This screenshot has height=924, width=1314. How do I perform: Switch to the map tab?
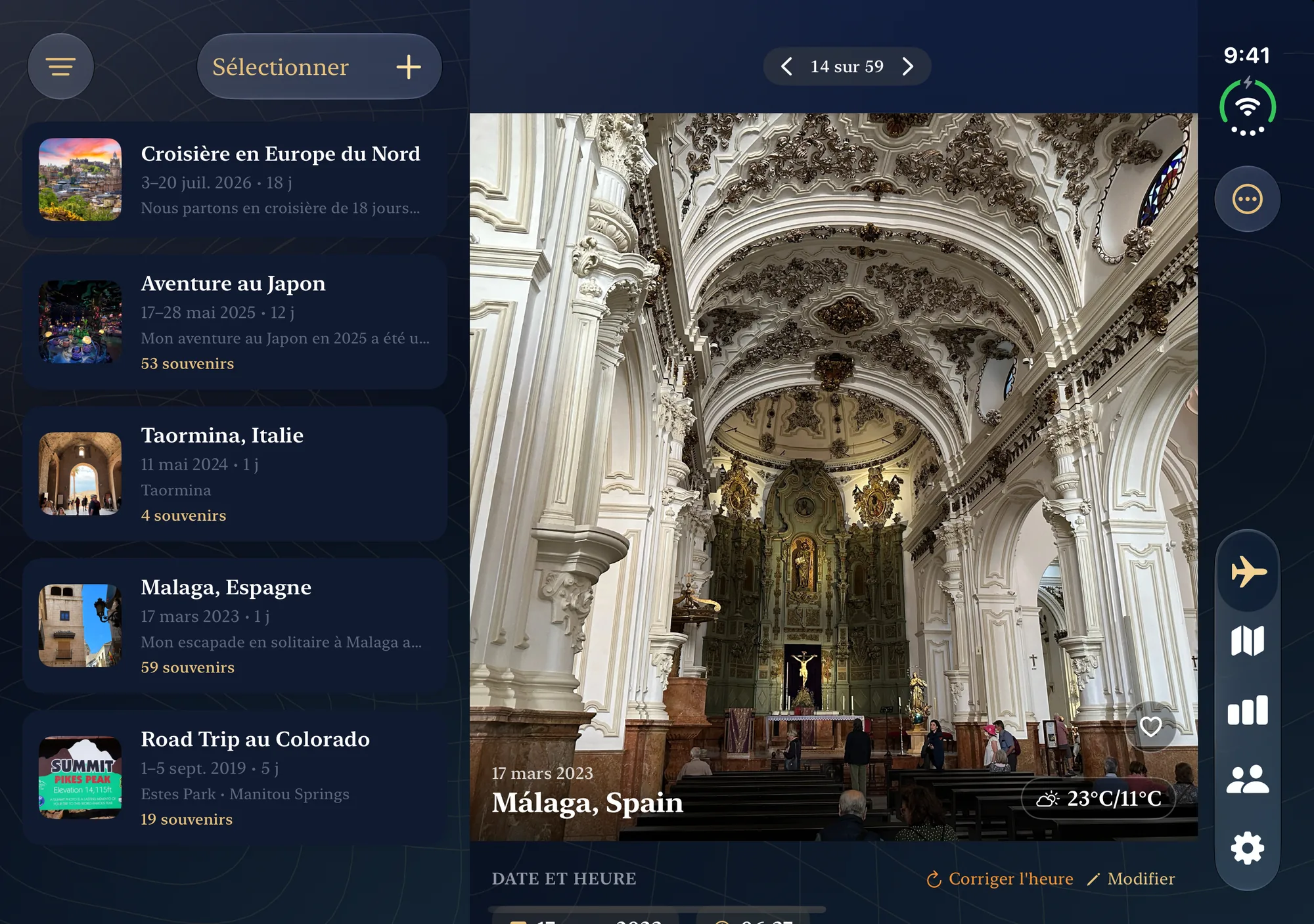(x=1247, y=641)
